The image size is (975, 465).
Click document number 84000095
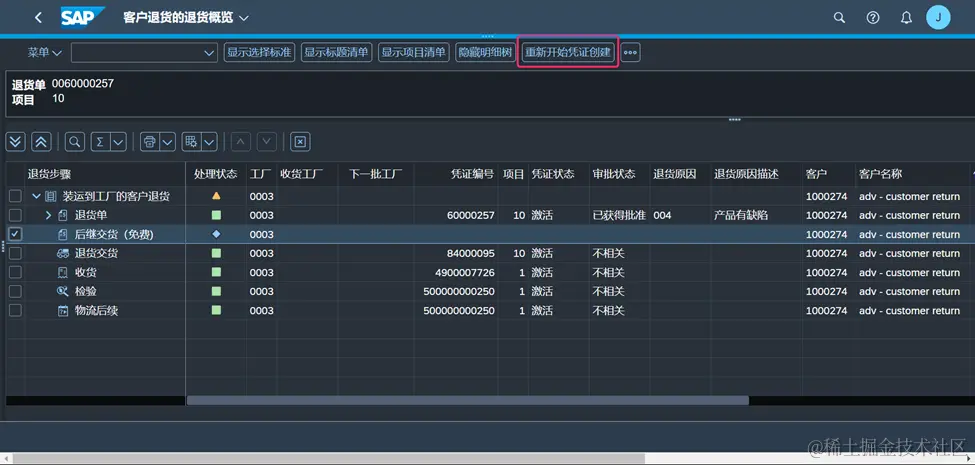pyautogui.click(x=471, y=254)
